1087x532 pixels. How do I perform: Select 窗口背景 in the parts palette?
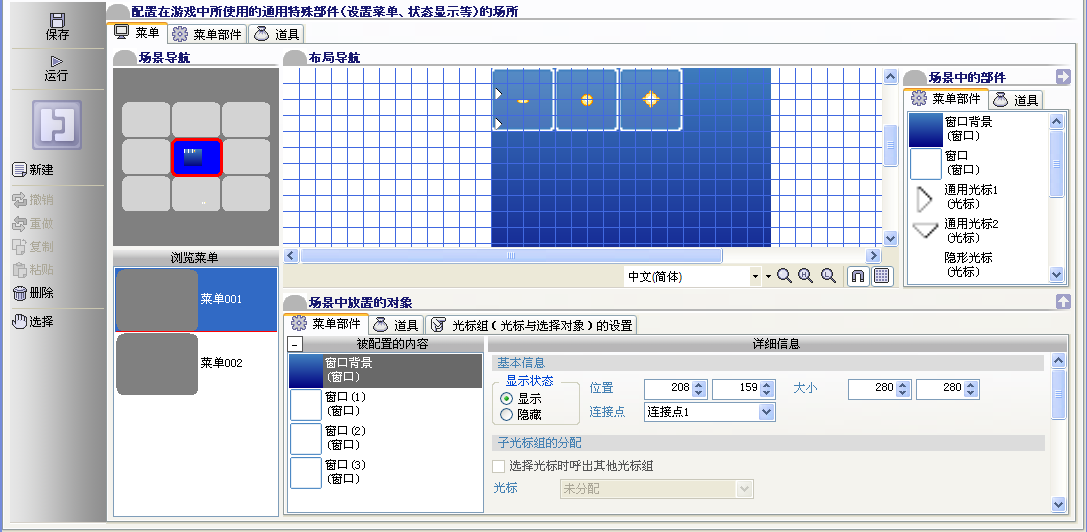[979, 129]
